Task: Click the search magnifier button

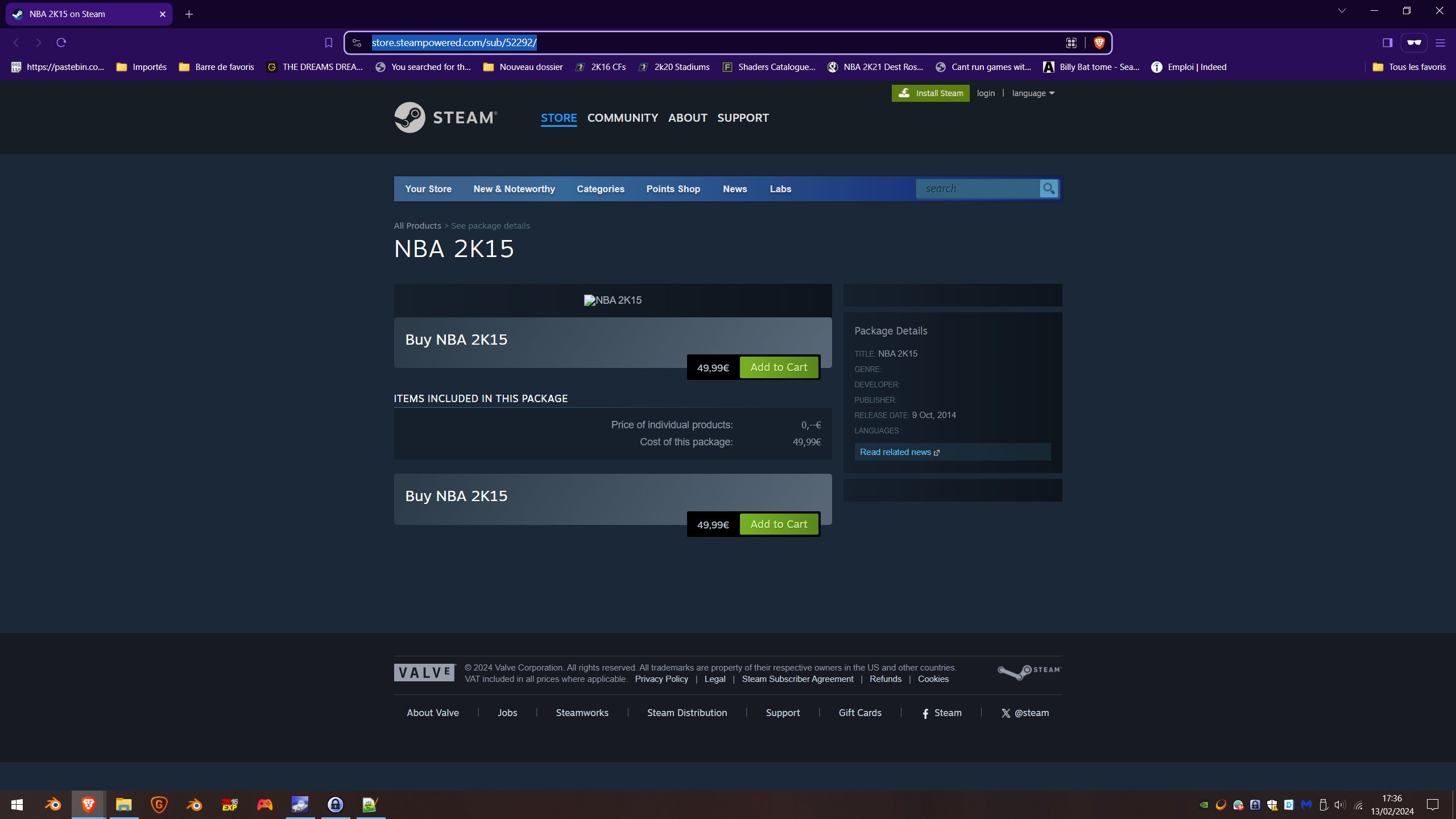Action: coord(1049,188)
